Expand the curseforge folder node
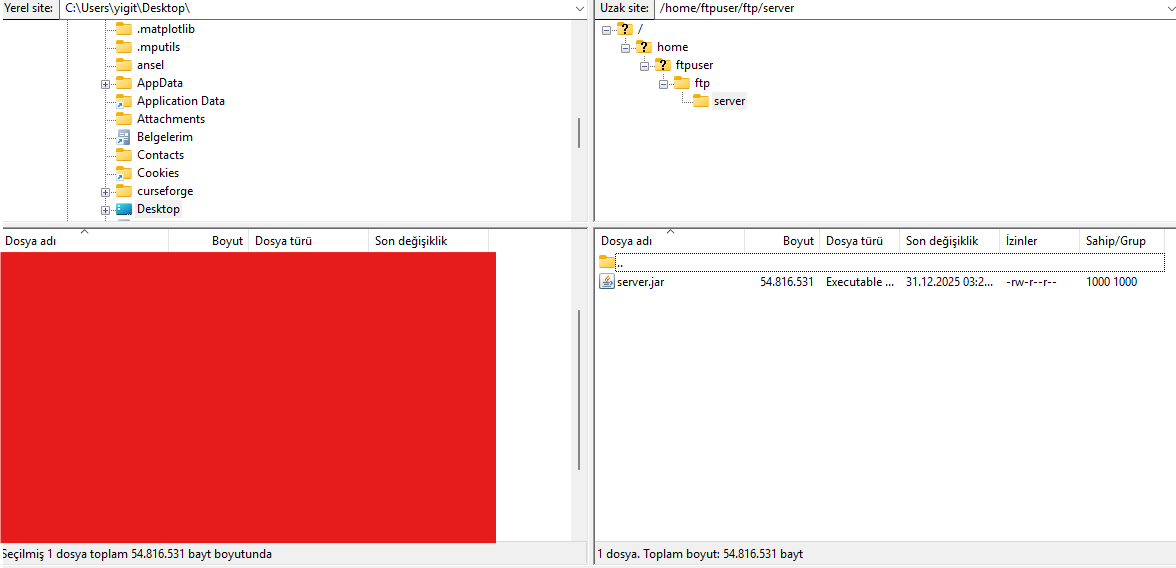This screenshot has width=1176, height=568. (x=105, y=192)
